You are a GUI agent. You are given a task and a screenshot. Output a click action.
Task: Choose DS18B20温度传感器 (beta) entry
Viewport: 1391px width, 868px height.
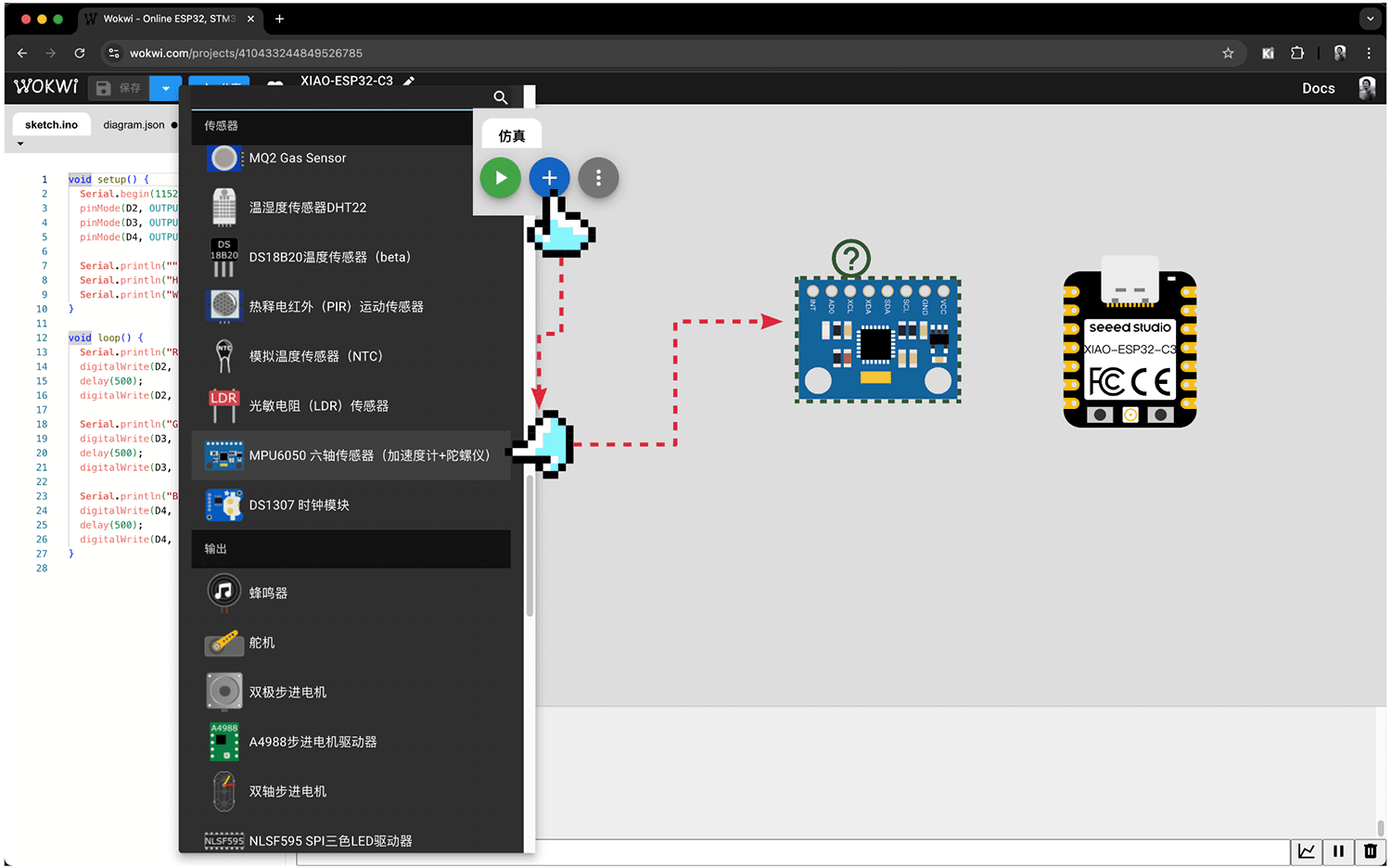click(351, 257)
